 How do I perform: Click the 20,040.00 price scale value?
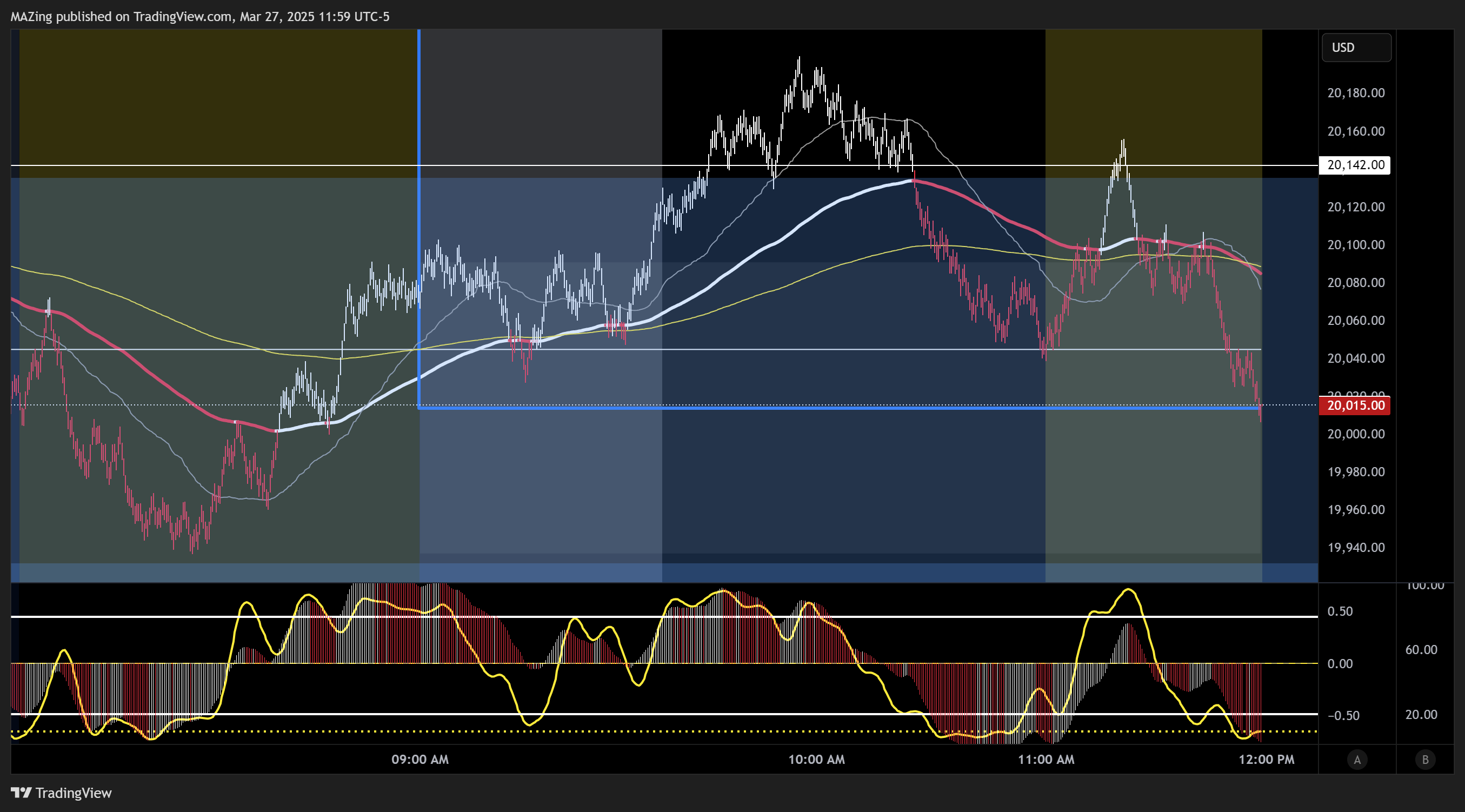[x=1356, y=358]
